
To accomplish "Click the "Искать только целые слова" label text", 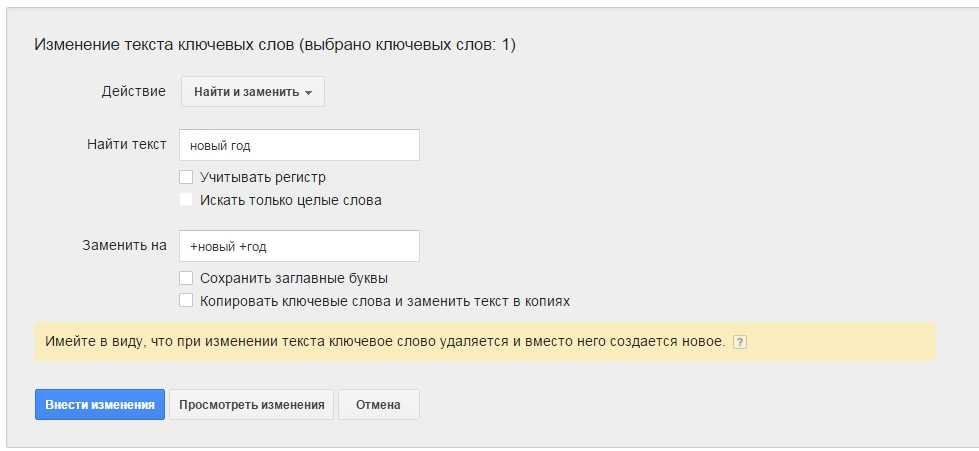I will point(290,200).
